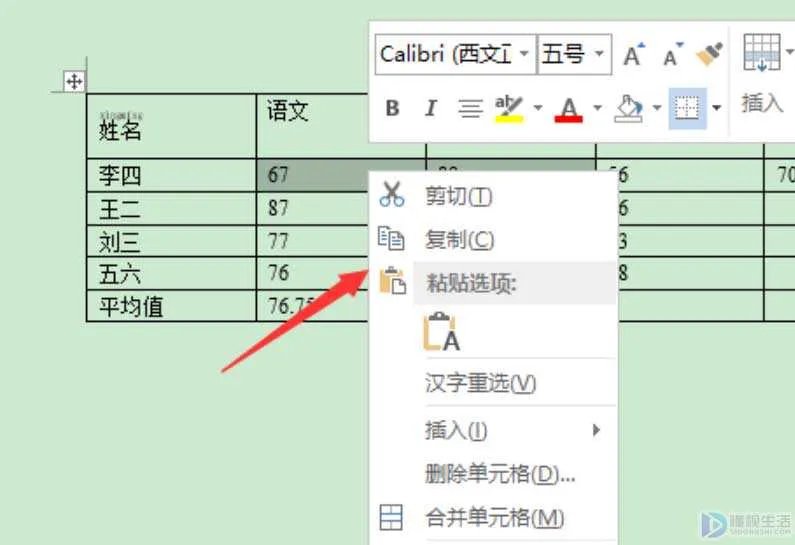Click the cell containing 77

coord(313,241)
